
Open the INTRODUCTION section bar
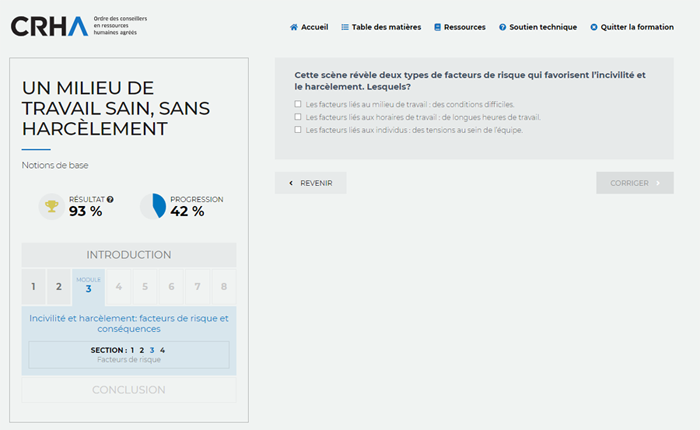pos(129,255)
